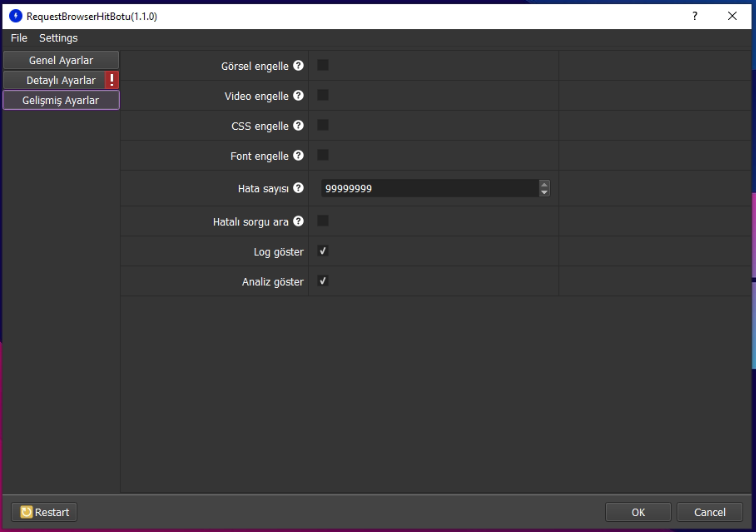Decrease Hata sayısı with the down arrow
756x532 pixels.
pyautogui.click(x=544, y=193)
